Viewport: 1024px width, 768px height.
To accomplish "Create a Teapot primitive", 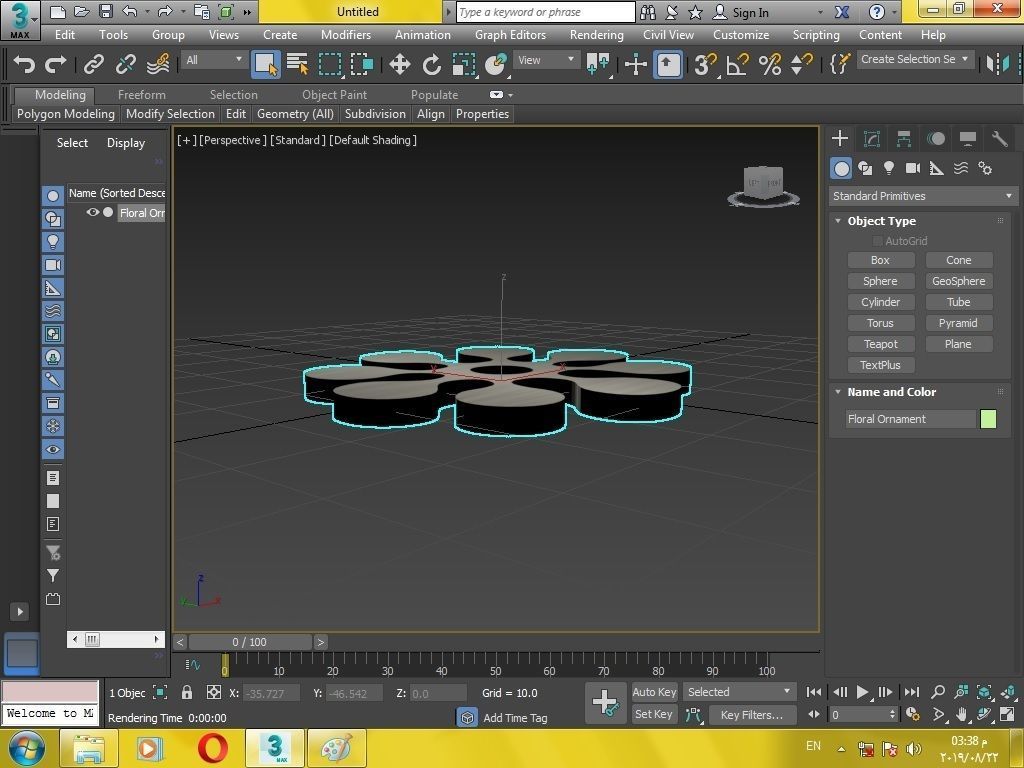I will [x=880, y=344].
